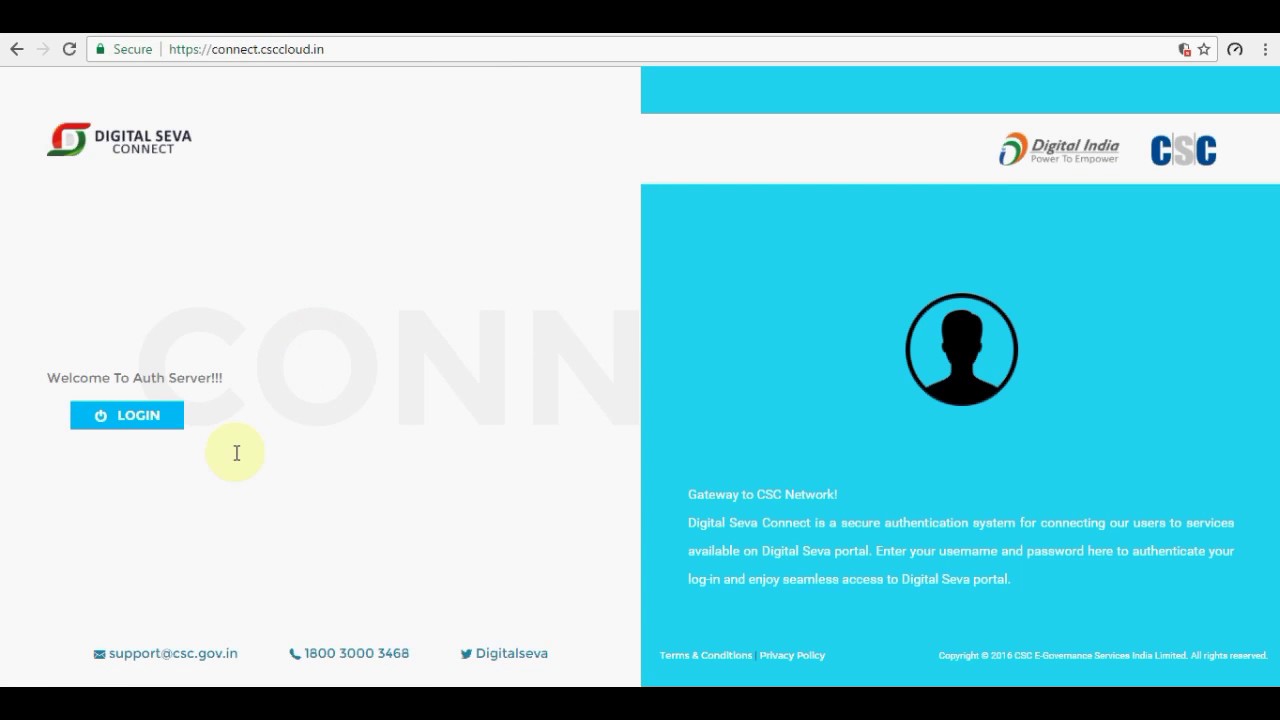
Task: Click the green Secure padlock icon
Action: point(100,49)
